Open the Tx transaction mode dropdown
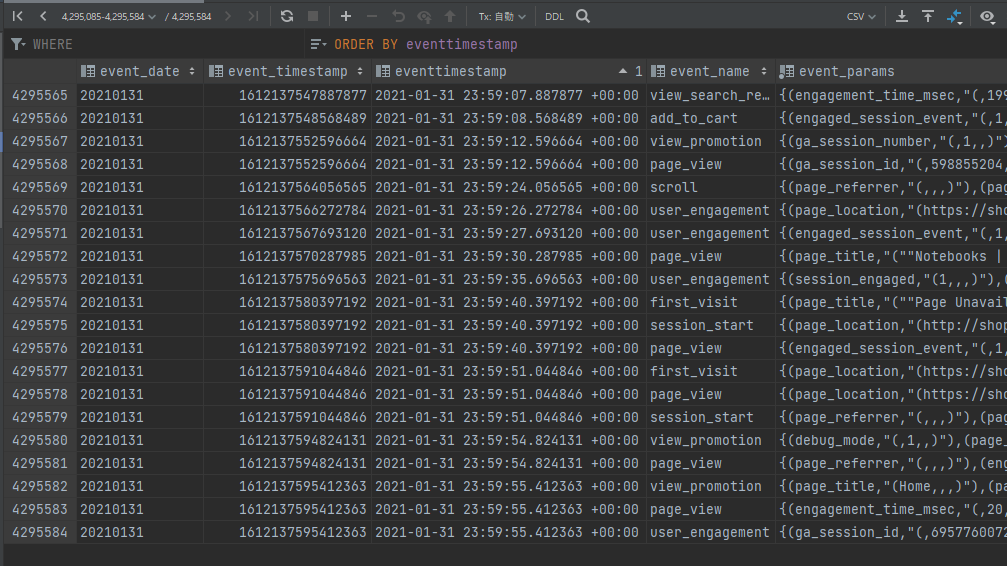 coord(502,17)
